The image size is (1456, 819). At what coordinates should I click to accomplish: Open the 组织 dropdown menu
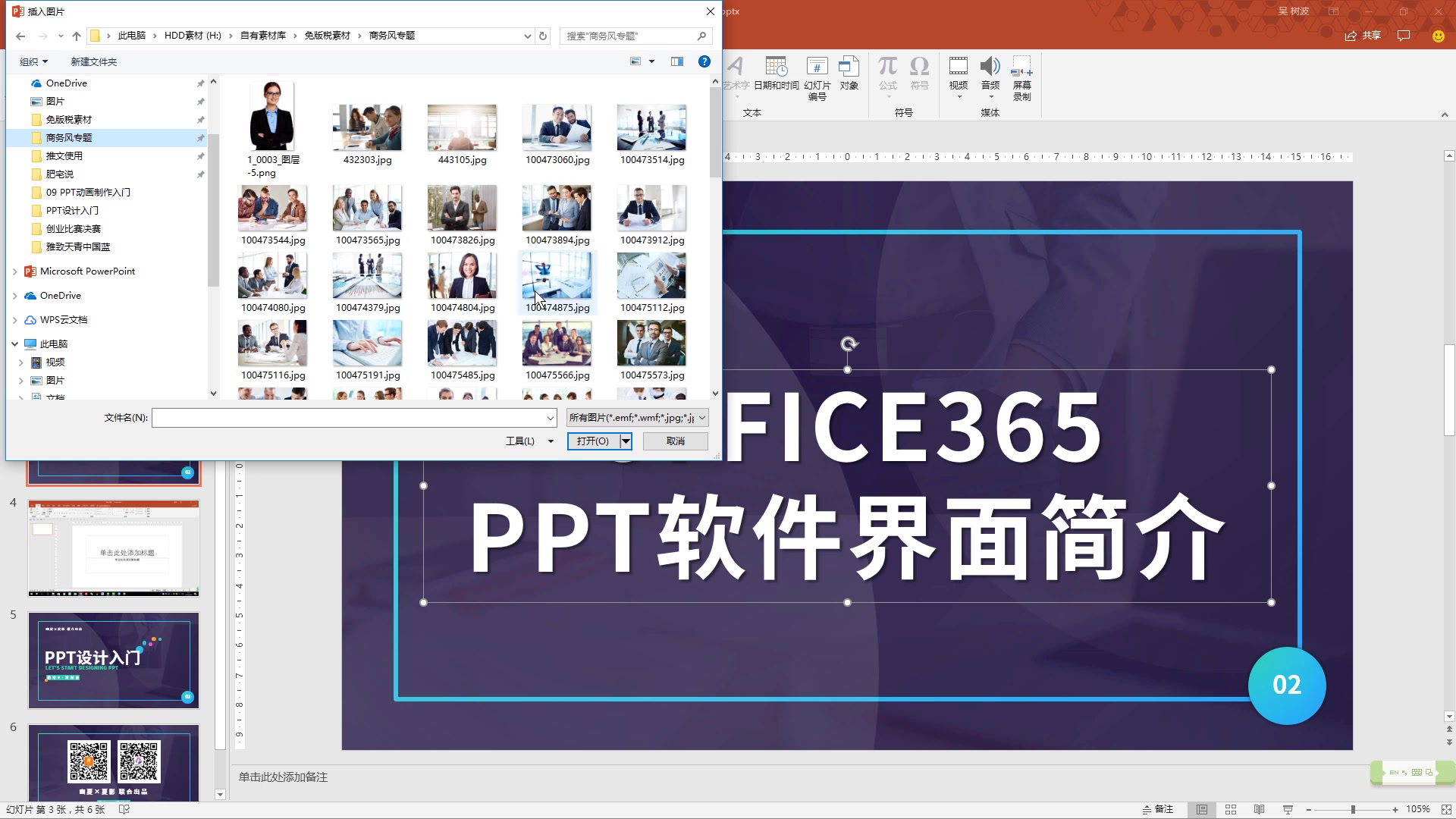(33, 61)
